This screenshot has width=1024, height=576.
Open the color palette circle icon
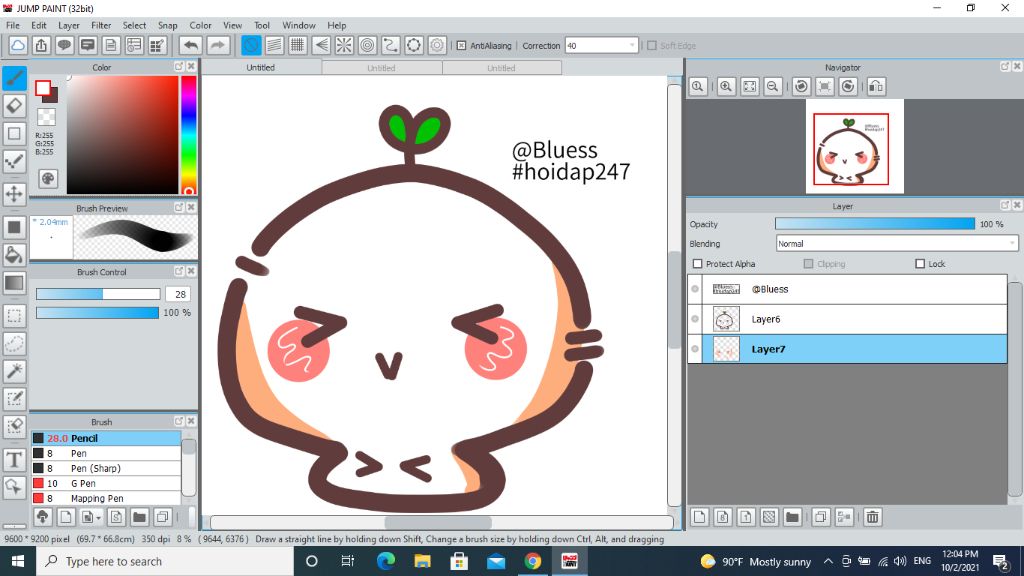[48, 179]
